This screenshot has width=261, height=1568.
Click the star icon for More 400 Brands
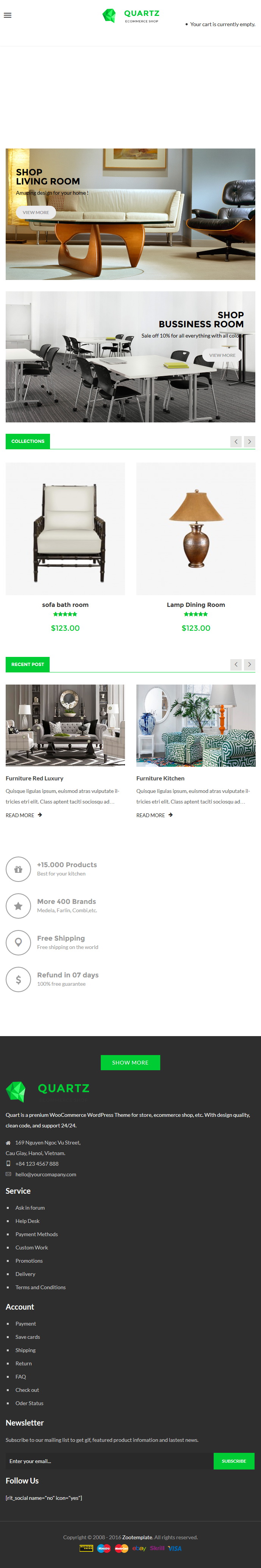tap(18, 906)
